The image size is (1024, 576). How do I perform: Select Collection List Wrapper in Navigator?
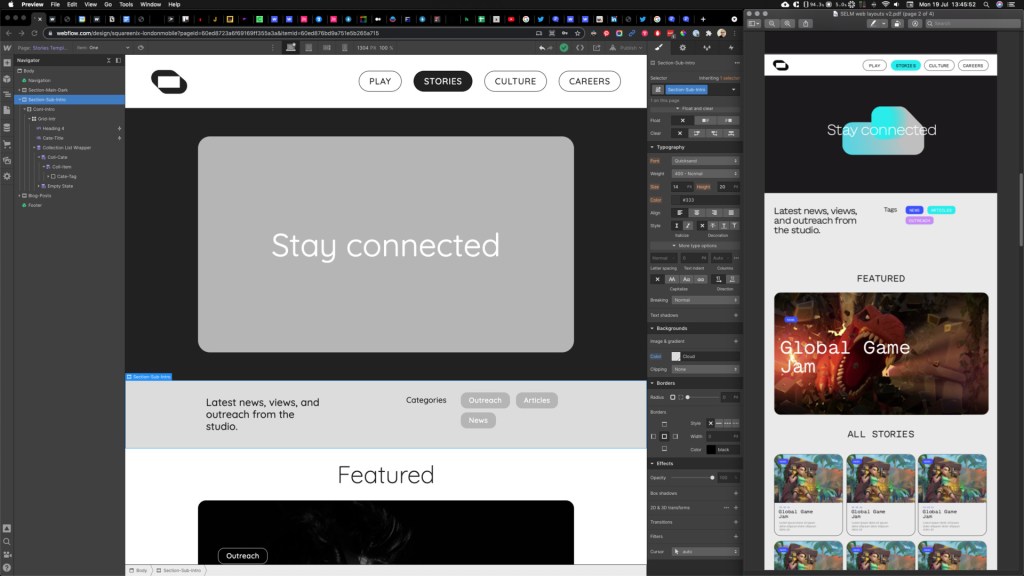[66, 147]
